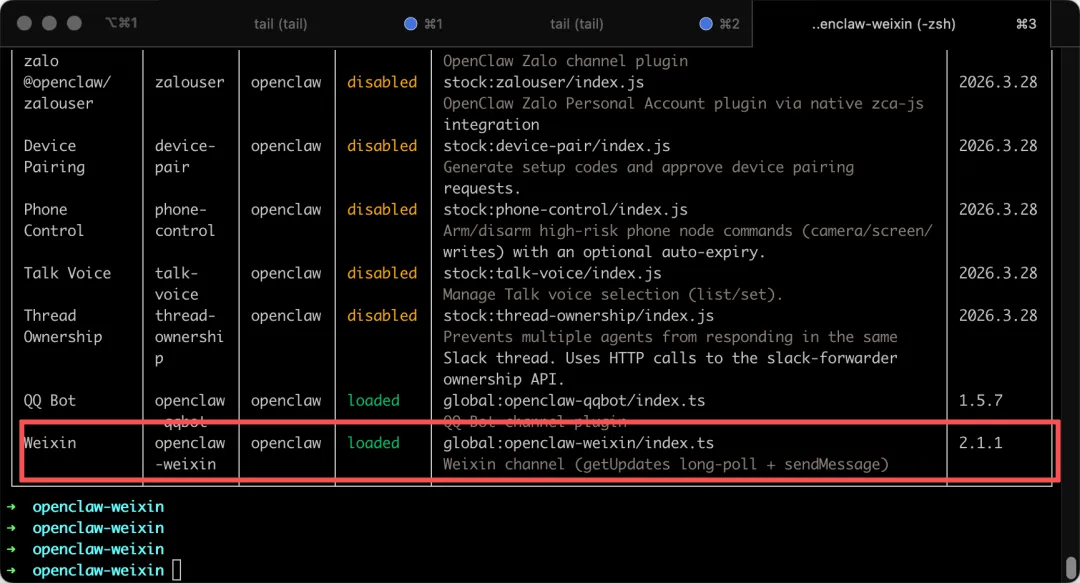Click 'Phone Control' plugin name
Viewport: 1080px width, 583px height.
(x=54, y=220)
